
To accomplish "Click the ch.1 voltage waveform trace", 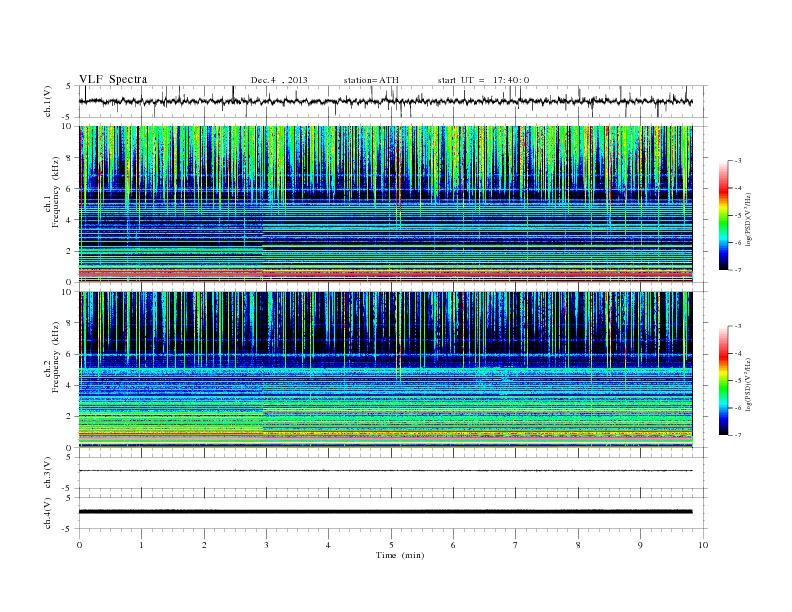I will coord(385,101).
